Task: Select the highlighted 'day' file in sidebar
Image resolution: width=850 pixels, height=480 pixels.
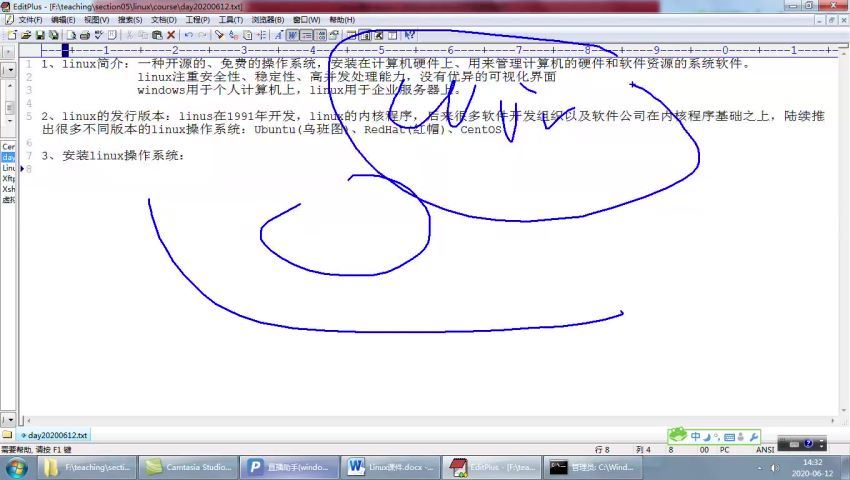Action: pos(8,157)
